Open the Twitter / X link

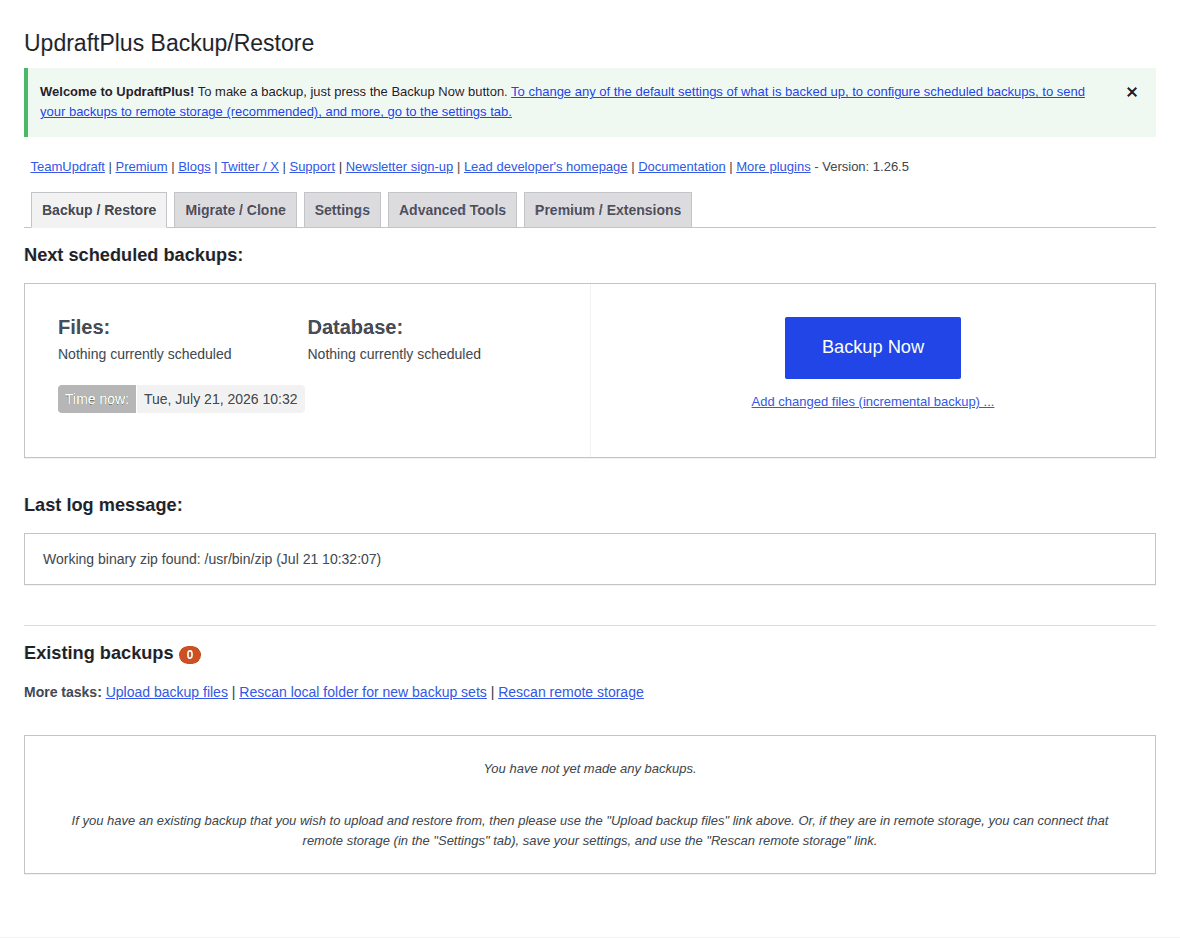pyautogui.click(x=250, y=166)
